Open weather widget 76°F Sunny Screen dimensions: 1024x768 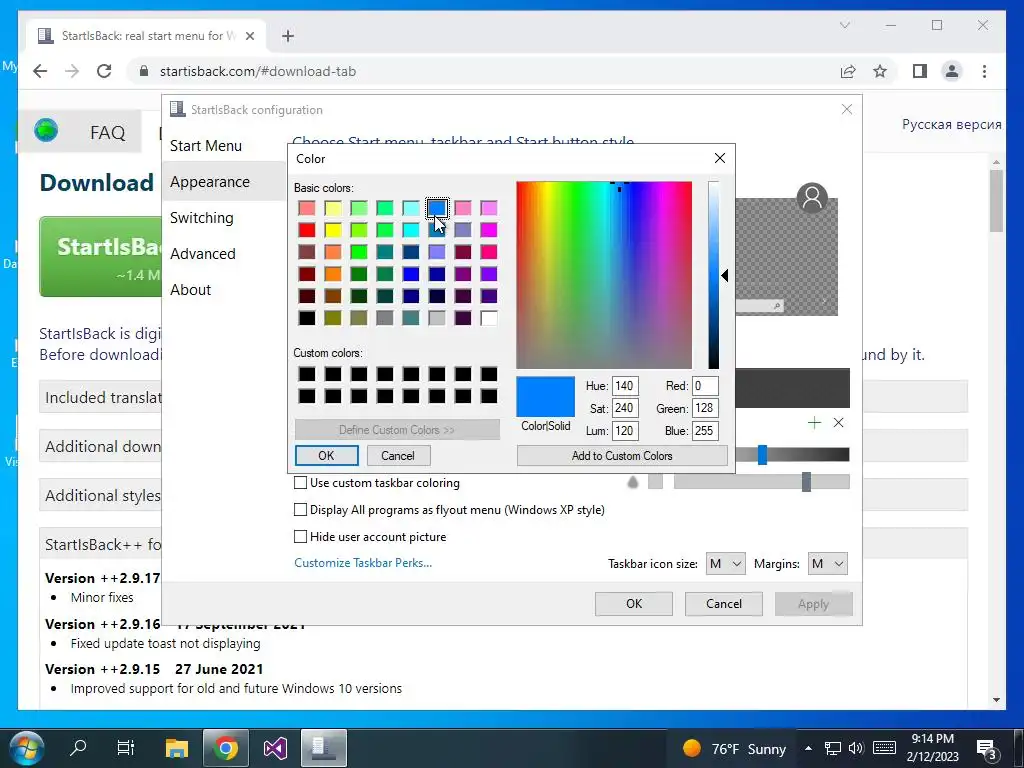coord(734,748)
